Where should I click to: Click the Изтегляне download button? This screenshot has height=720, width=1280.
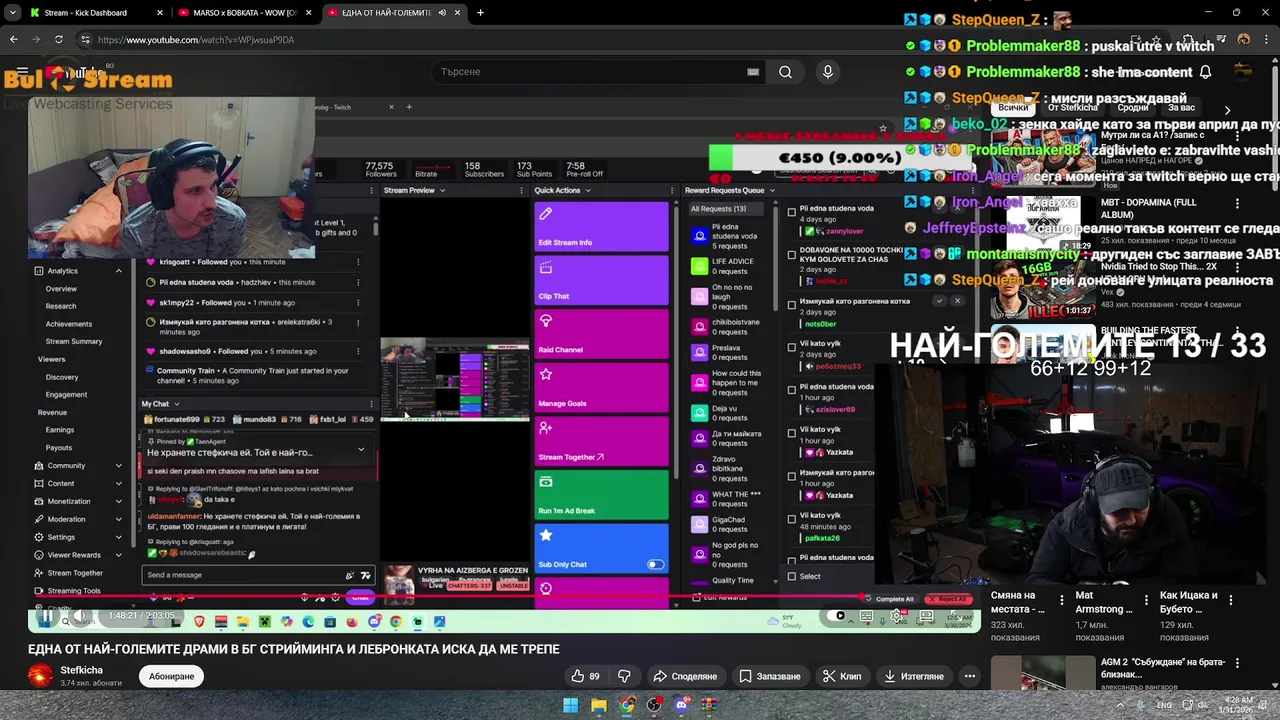914,676
